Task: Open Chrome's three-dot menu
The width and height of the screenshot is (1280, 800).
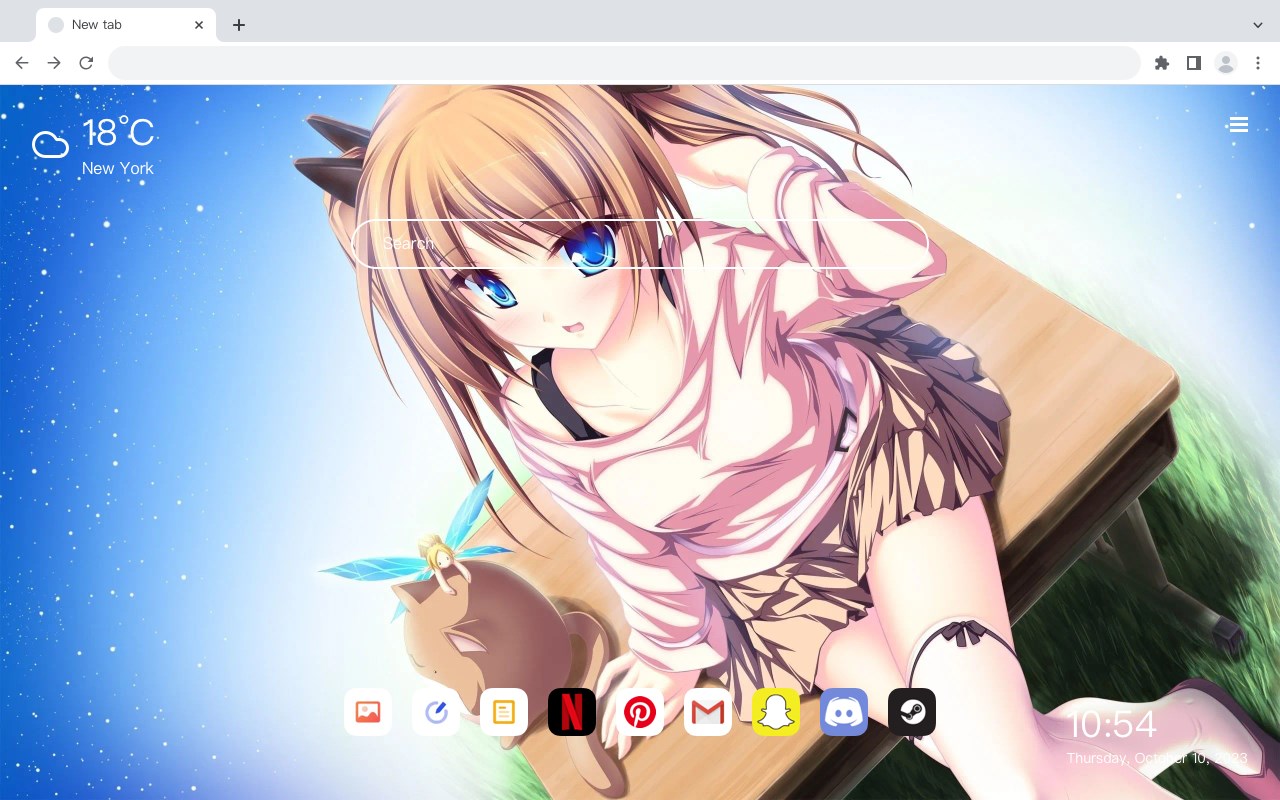Action: pyautogui.click(x=1257, y=63)
